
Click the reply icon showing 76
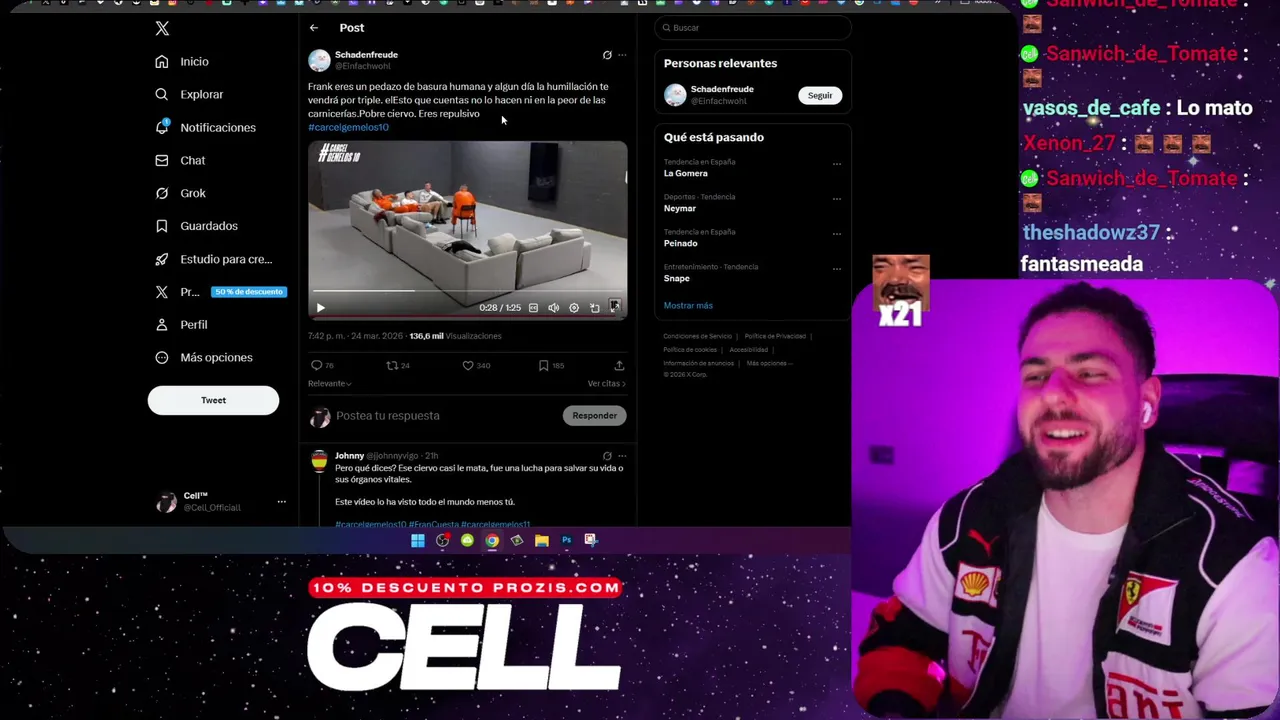click(x=316, y=366)
